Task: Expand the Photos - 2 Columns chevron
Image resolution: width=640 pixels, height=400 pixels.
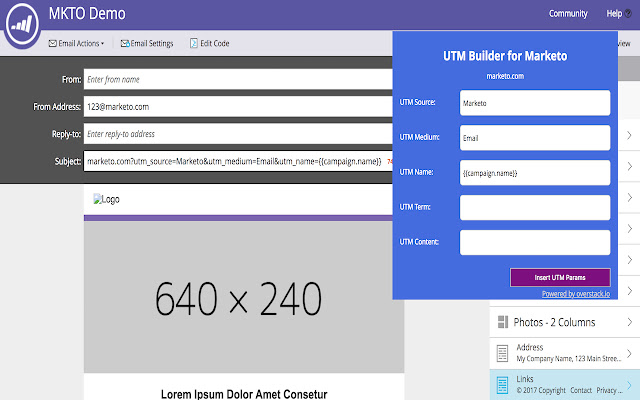Action: click(x=629, y=322)
